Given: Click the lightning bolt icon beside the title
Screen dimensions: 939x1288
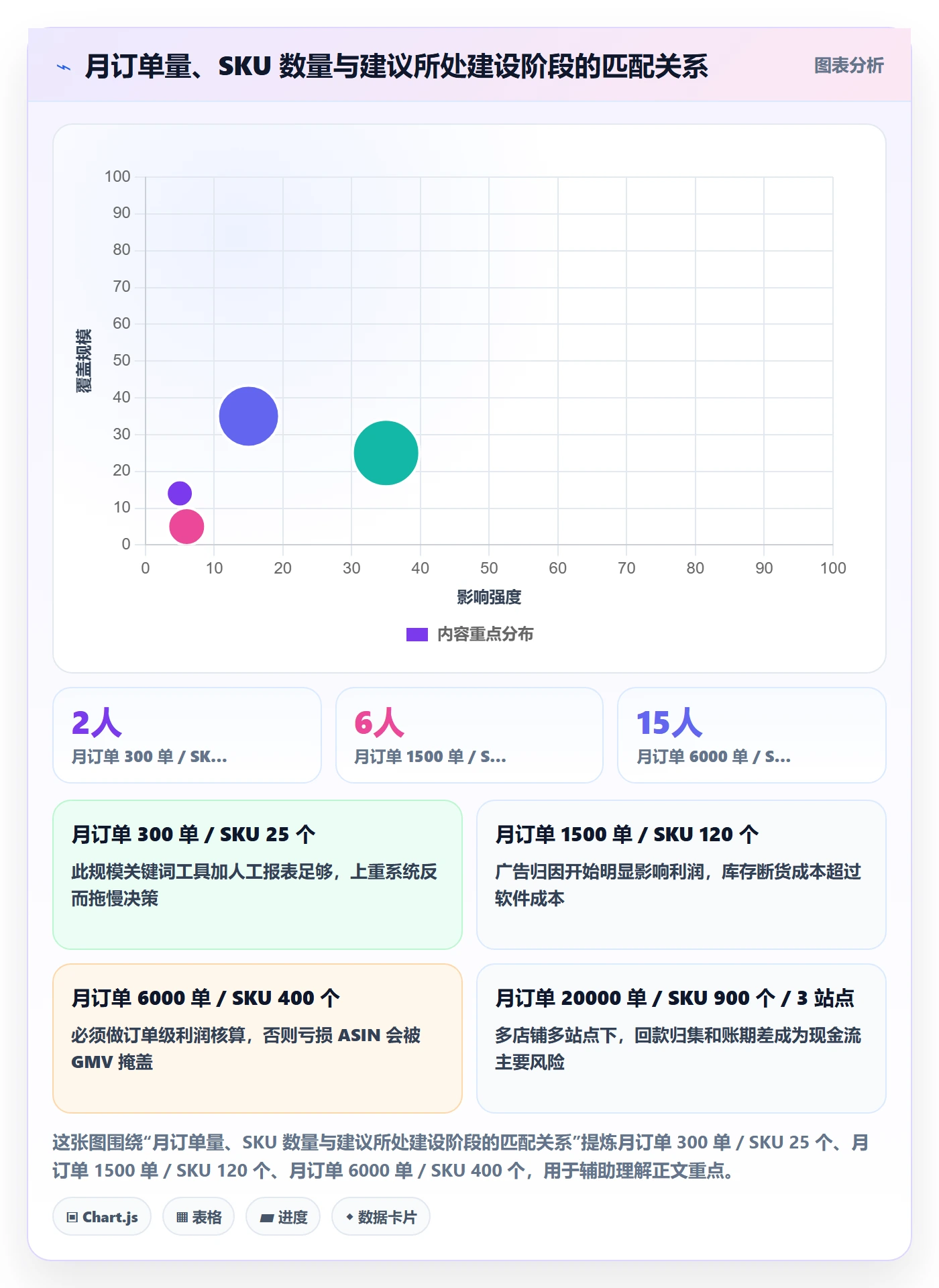Looking at the screenshot, I should tap(64, 67).
